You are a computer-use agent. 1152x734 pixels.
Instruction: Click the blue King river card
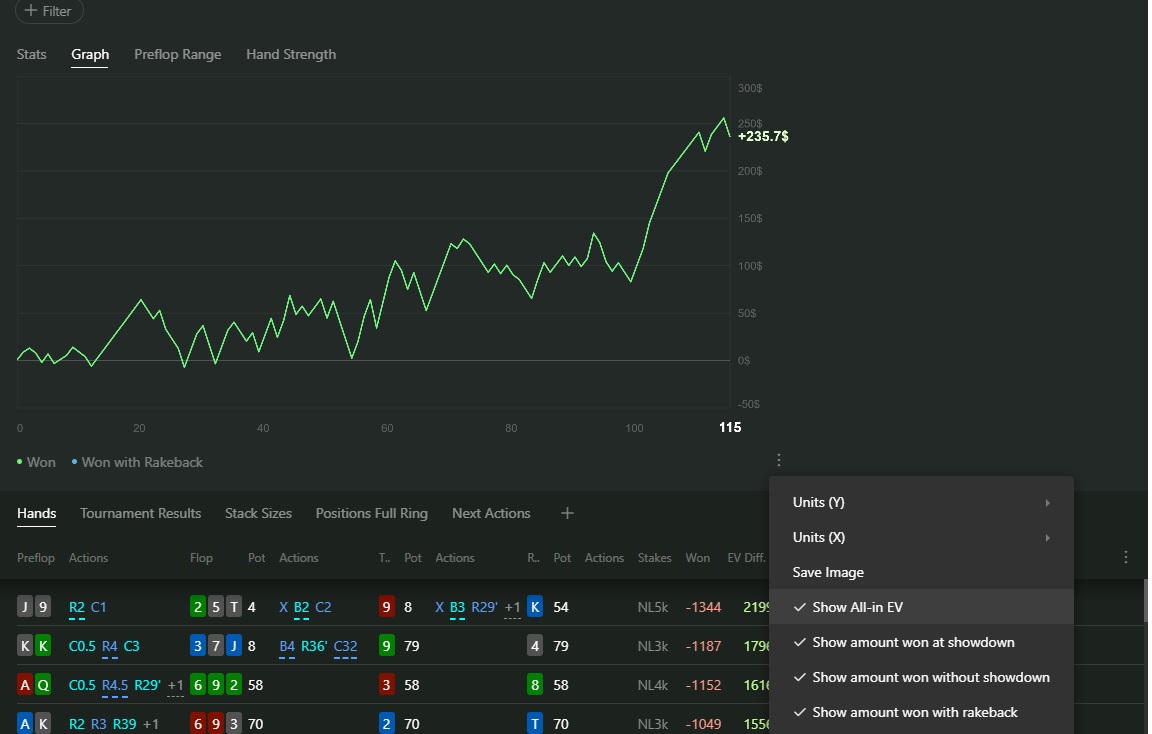click(535, 607)
